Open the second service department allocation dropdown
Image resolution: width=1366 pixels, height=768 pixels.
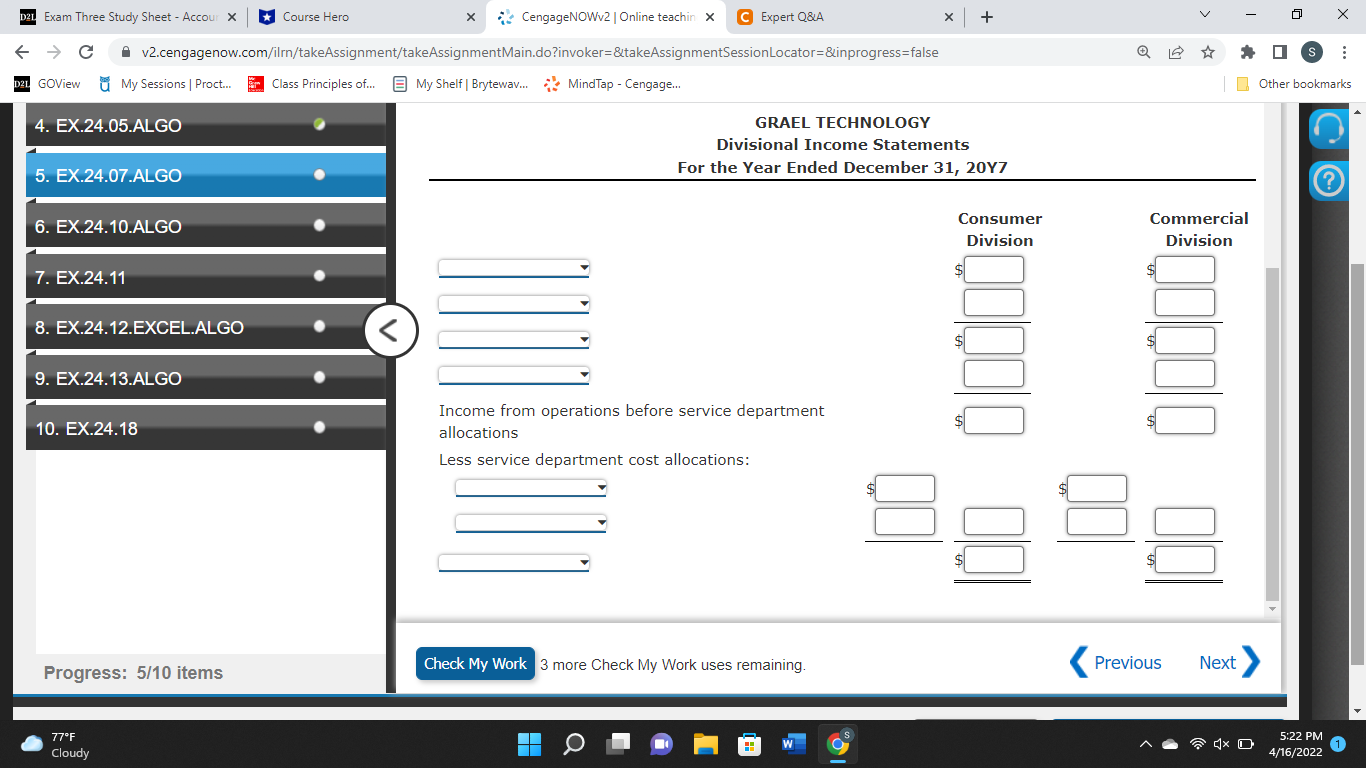coord(531,523)
